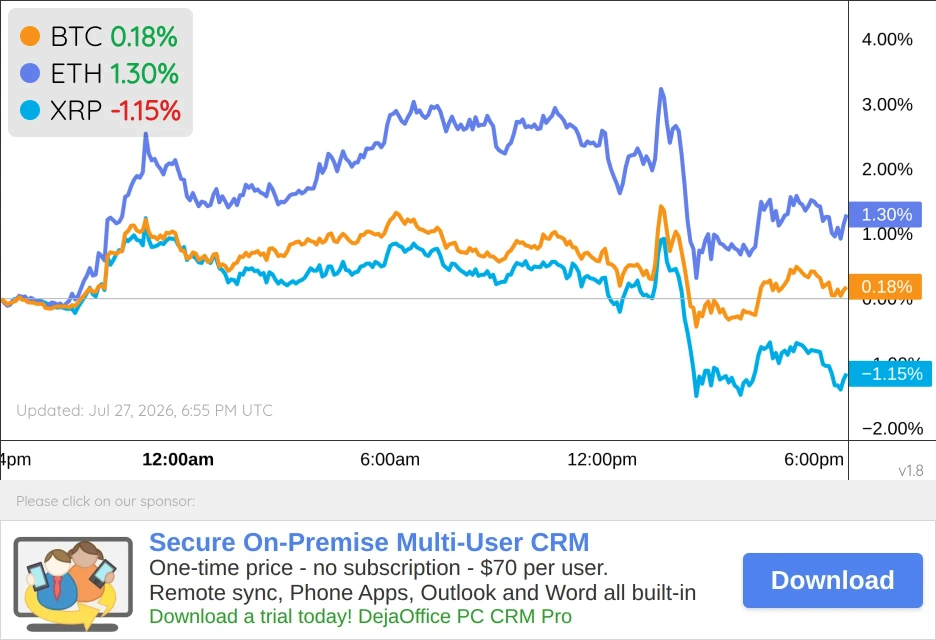Click the 12:00am time axis label

pyautogui.click(x=178, y=459)
